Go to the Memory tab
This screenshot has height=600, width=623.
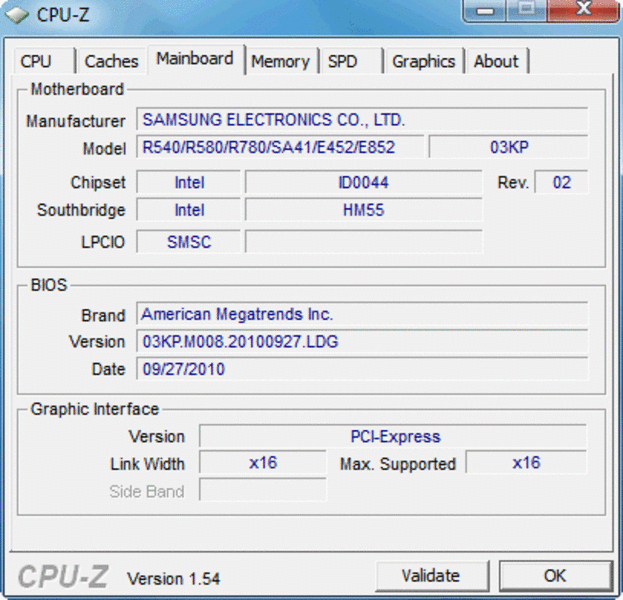point(281,61)
